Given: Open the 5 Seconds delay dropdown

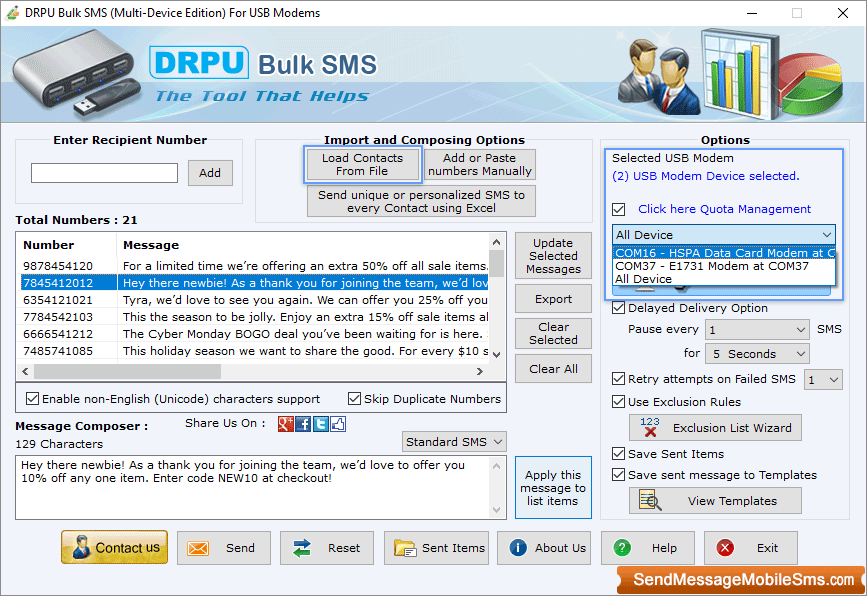Looking at the screenshot, I should (x=757, y=354).
